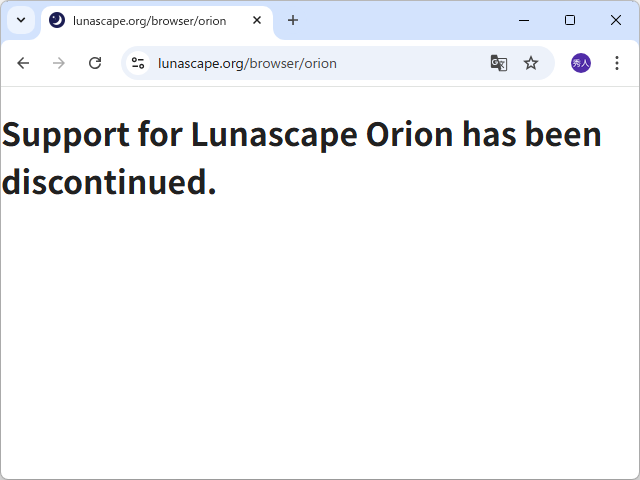Minimize the browser window
The width and height of the screenshot is (640, 480).
click(524, 20)
